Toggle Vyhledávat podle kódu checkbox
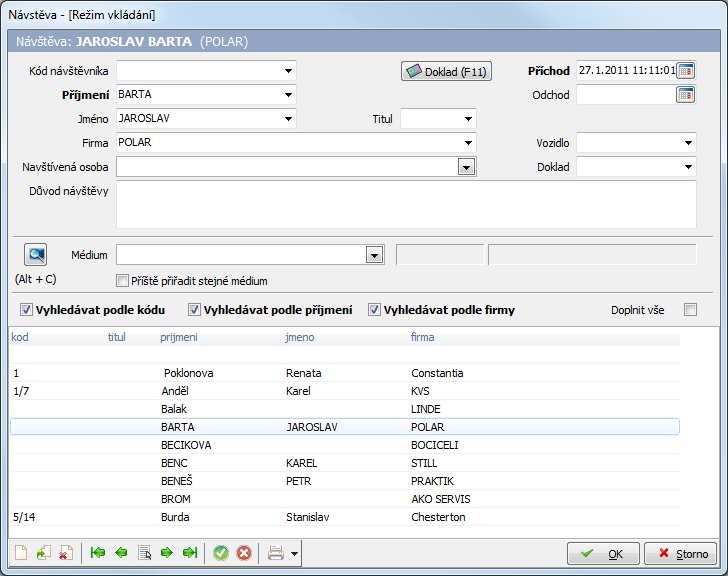The image size is (728, 576). pyautogui.click(x=26, y=310)
